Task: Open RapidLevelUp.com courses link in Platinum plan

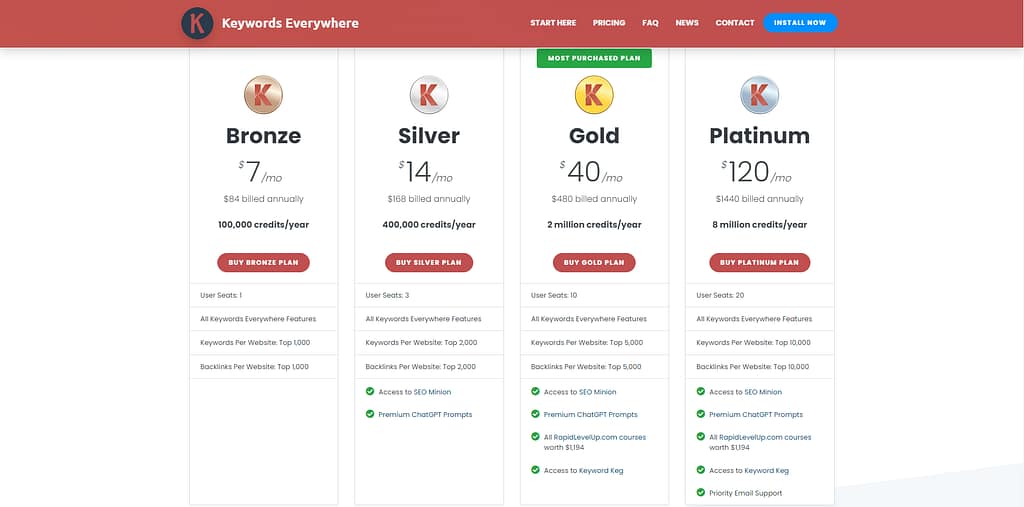Action: (765, 437)
